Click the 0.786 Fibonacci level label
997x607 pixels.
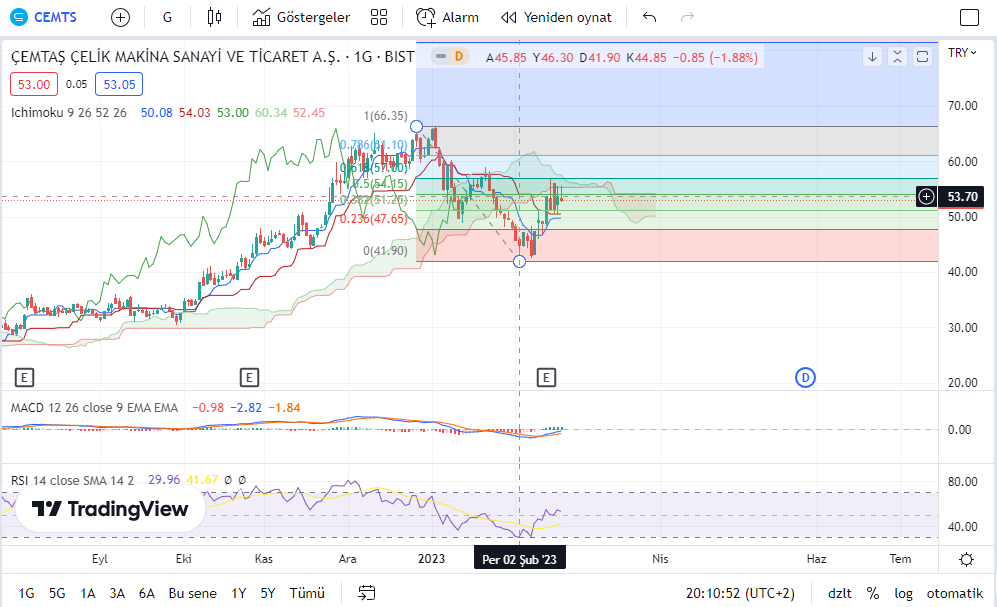373,145
